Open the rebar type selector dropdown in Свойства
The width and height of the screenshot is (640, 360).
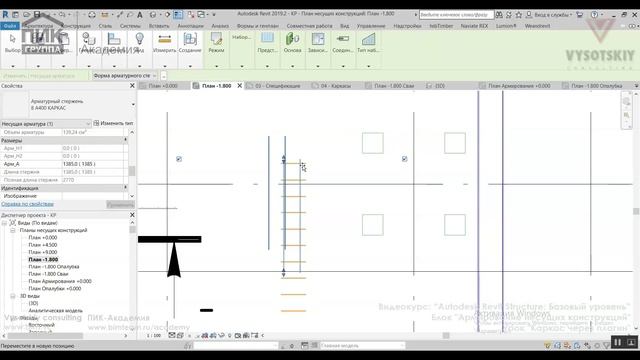(133, 104)
